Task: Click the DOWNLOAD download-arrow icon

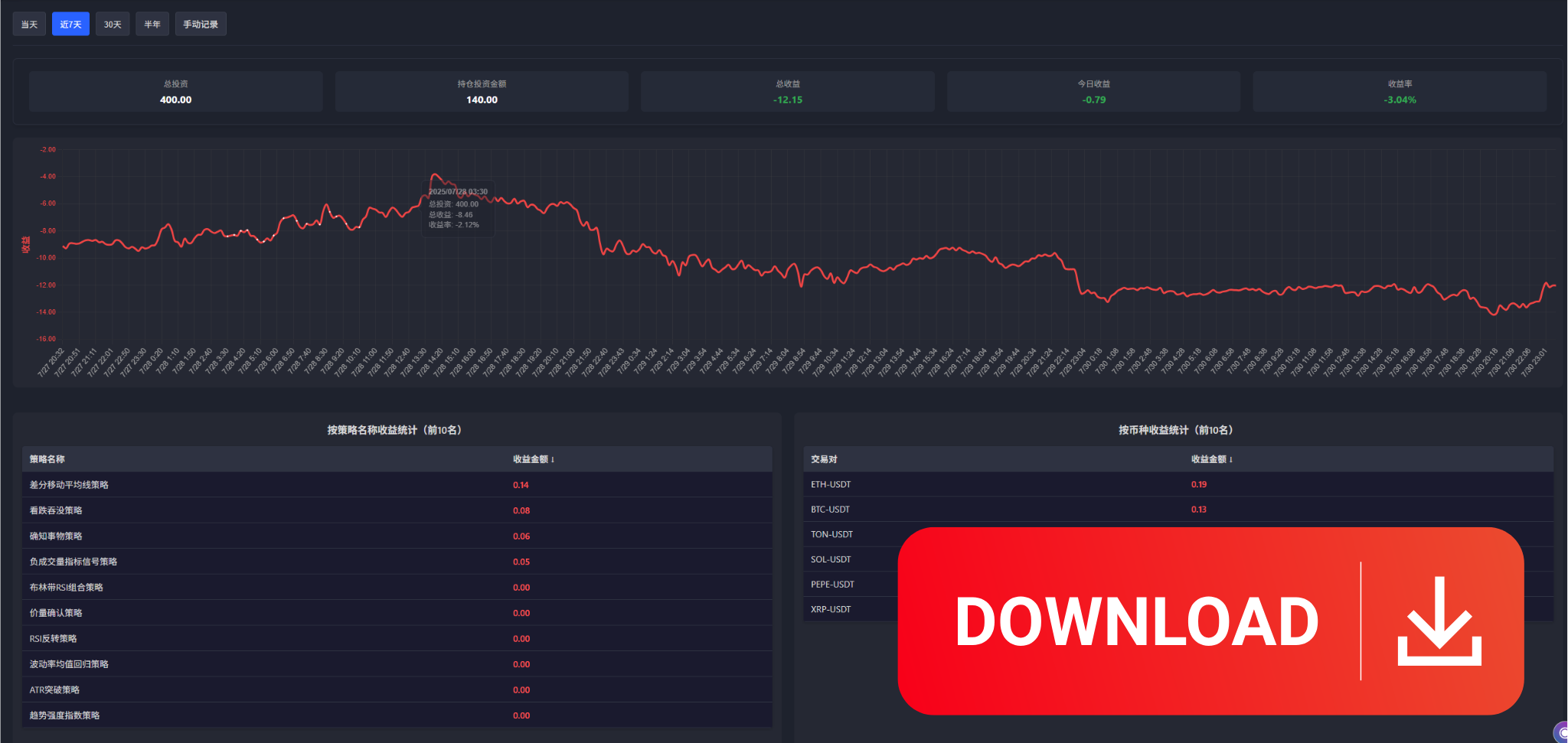Action: point(1439,622)
